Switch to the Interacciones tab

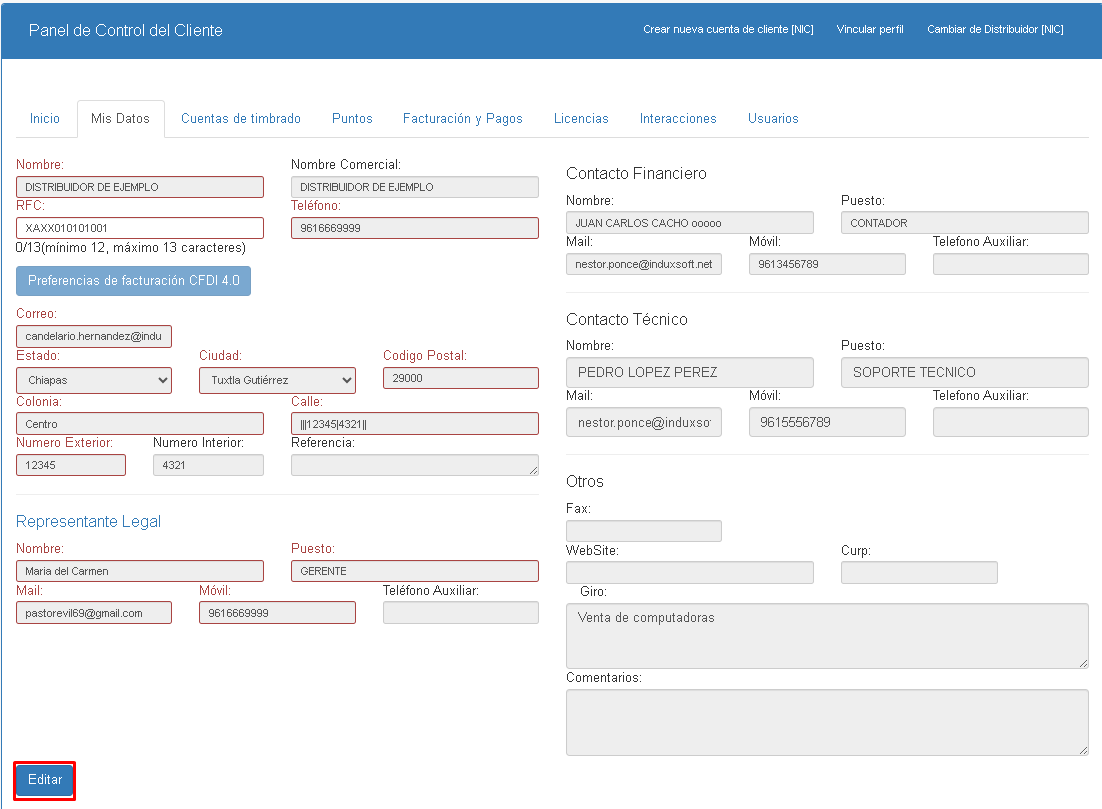coord(678,118)
